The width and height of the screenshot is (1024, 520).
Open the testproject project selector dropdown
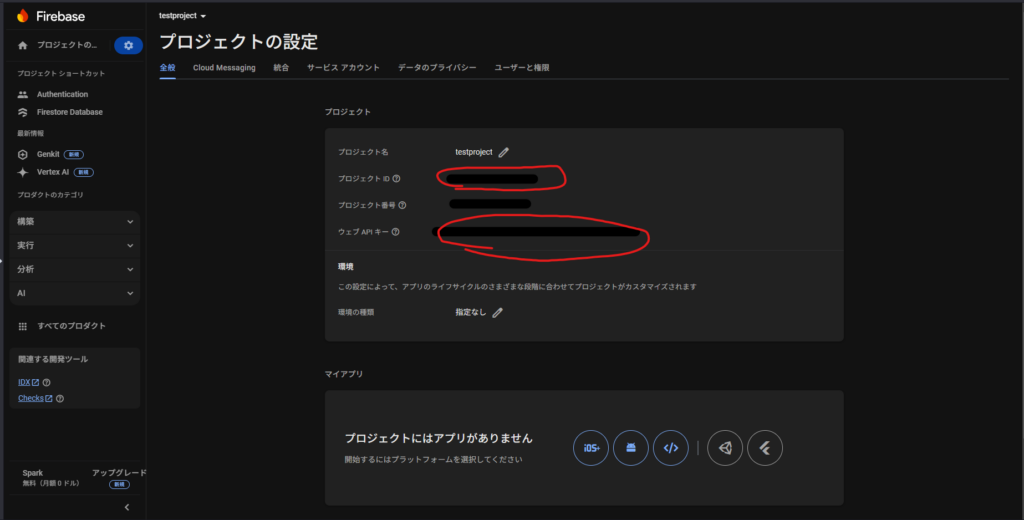(x=182, y=16)
